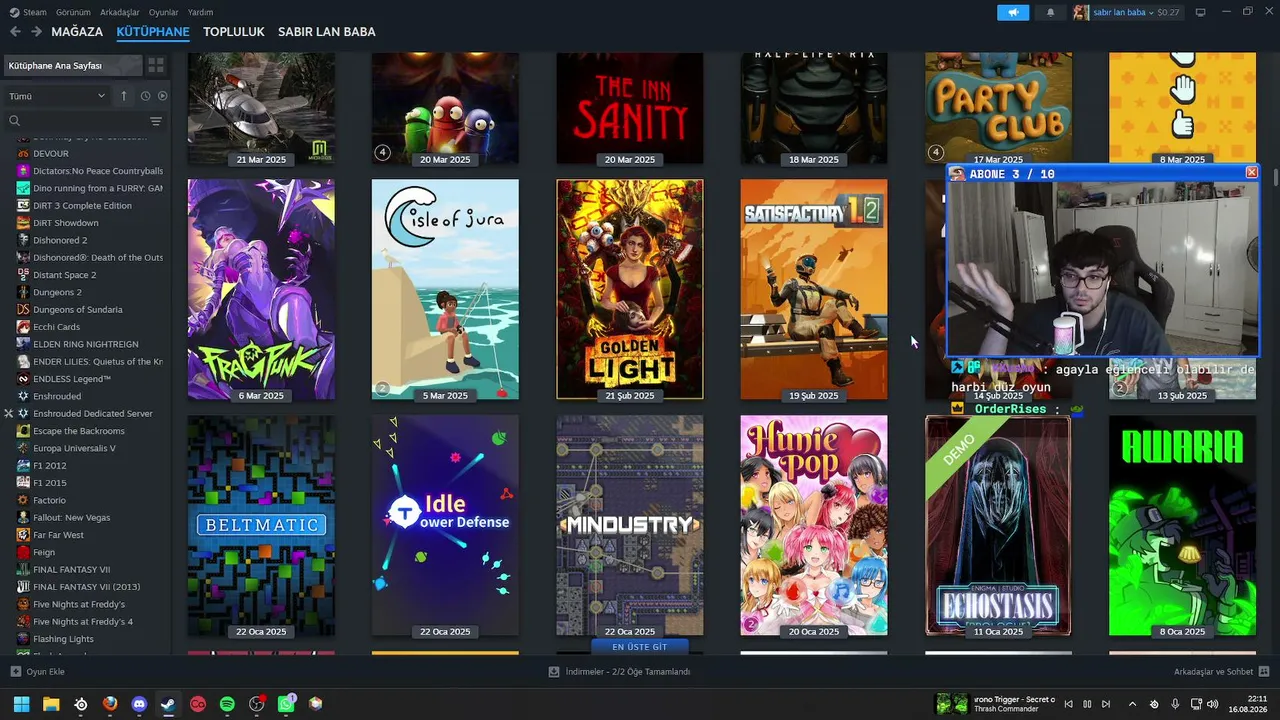
Task: Open the Steam menu
Action: (x=28, y=12)
